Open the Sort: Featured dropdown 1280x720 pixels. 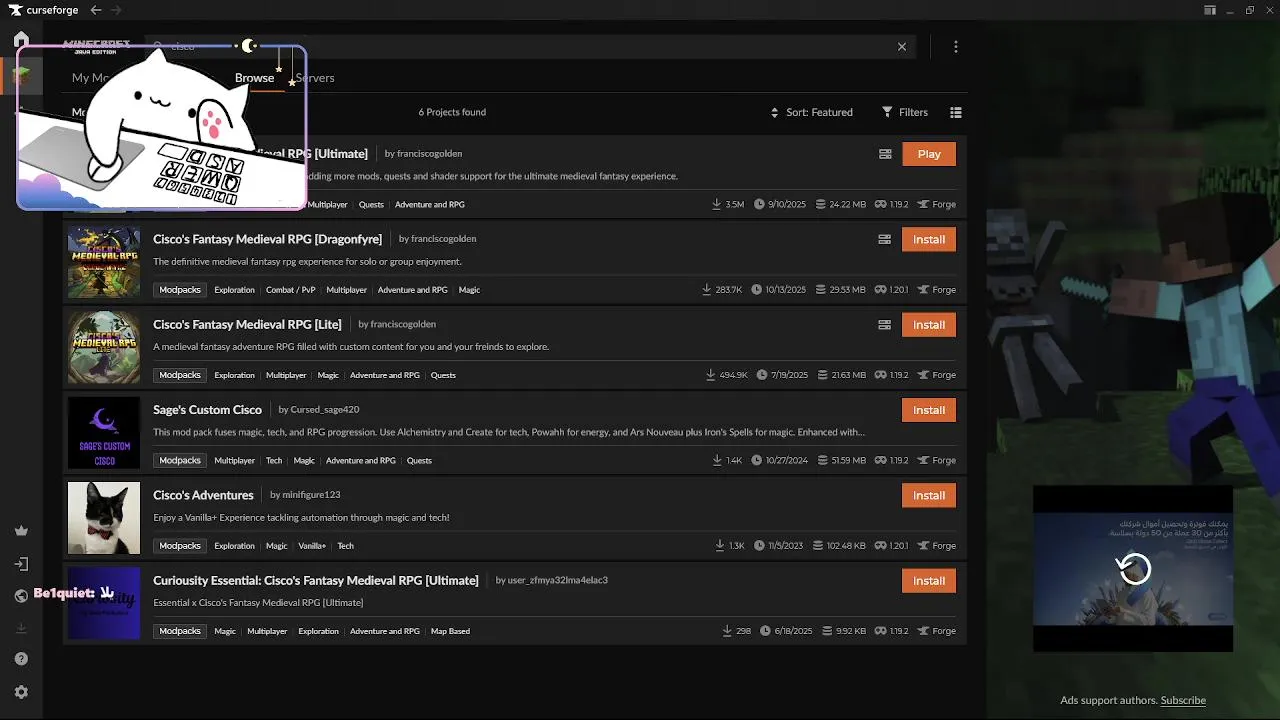811,112
